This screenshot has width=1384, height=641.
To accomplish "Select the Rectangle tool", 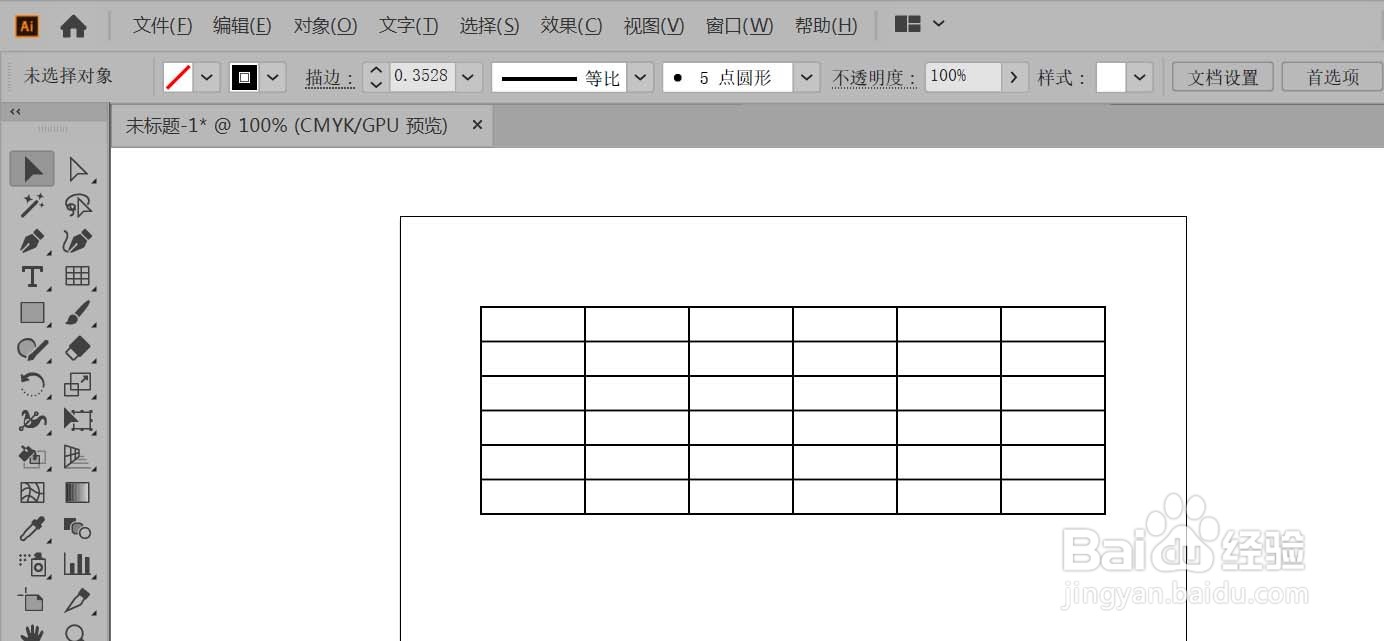I will pos(32,313).
